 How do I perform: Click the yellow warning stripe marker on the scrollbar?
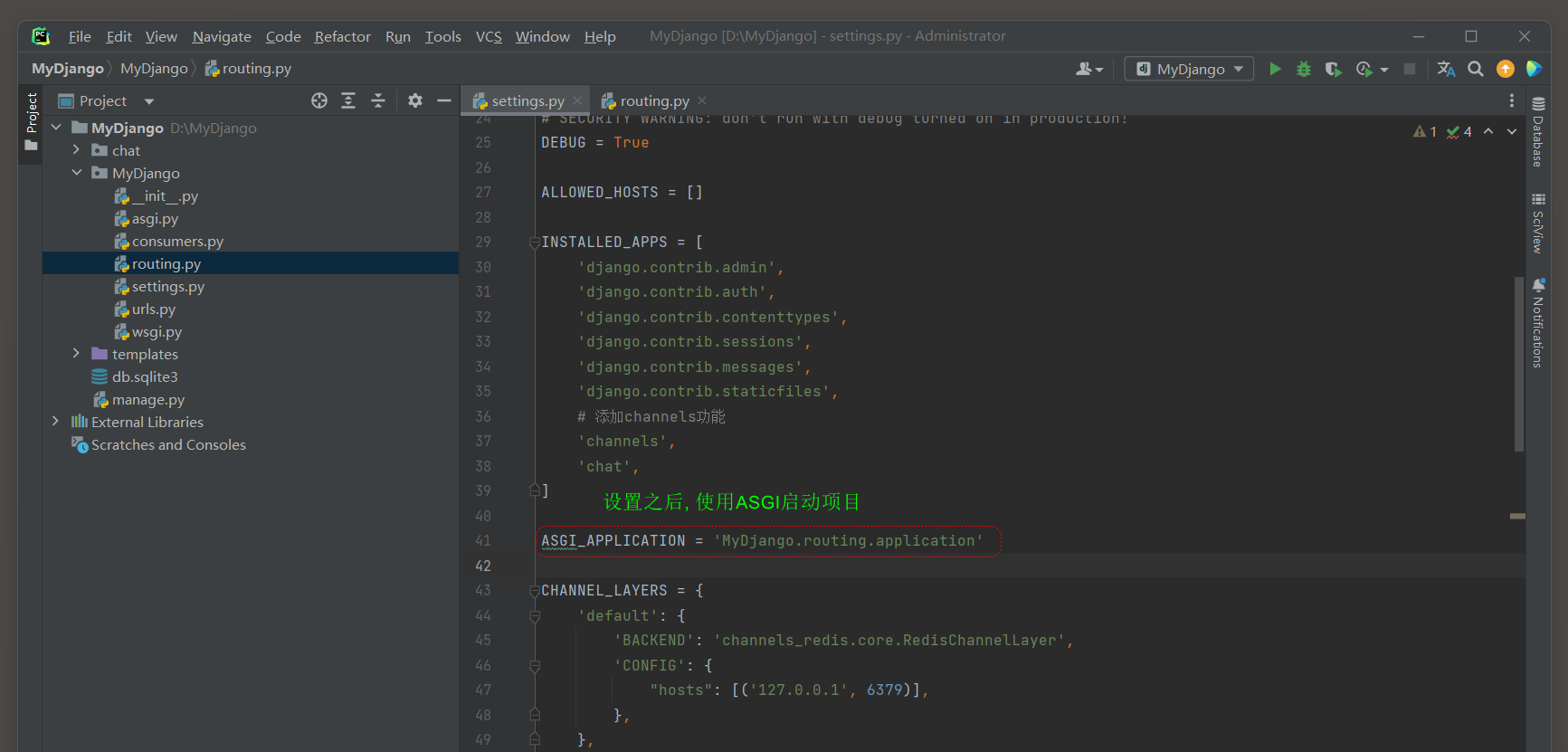coord(1517,516)
